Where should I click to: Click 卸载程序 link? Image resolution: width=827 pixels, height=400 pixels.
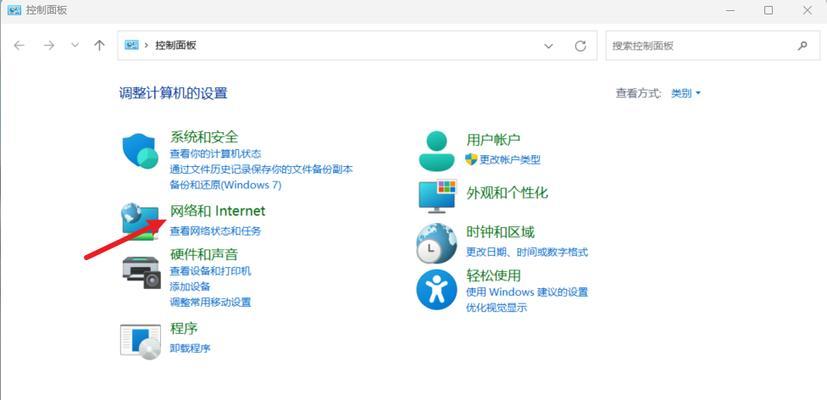190,348
